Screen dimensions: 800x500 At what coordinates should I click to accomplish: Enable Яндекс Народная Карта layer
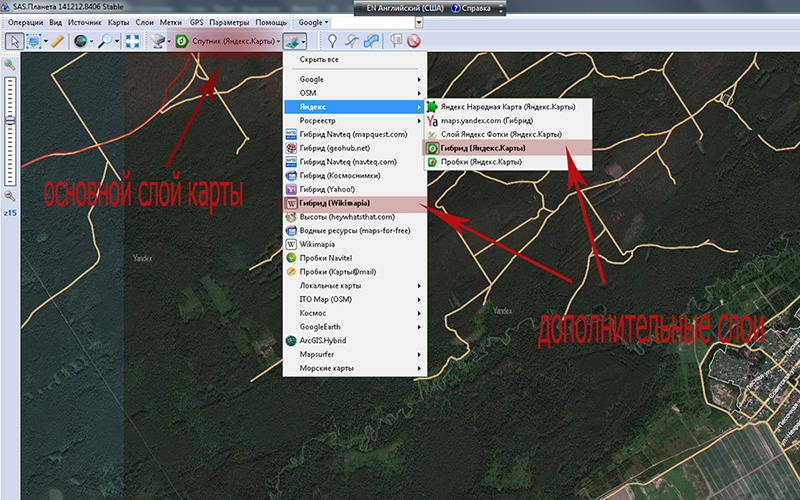pyautogui.click(x=508, y=107)
